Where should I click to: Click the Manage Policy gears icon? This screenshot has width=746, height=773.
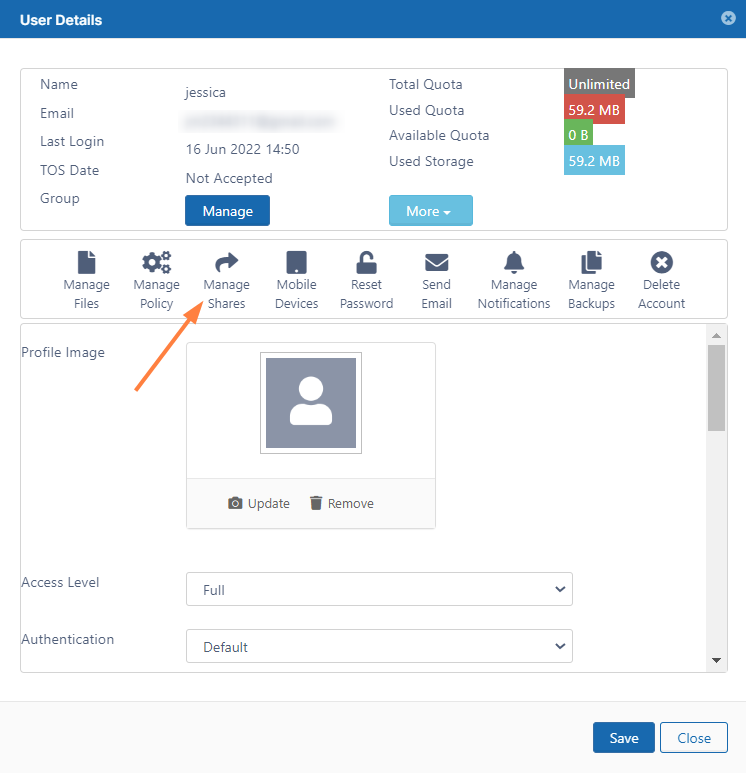pos(156,263)
